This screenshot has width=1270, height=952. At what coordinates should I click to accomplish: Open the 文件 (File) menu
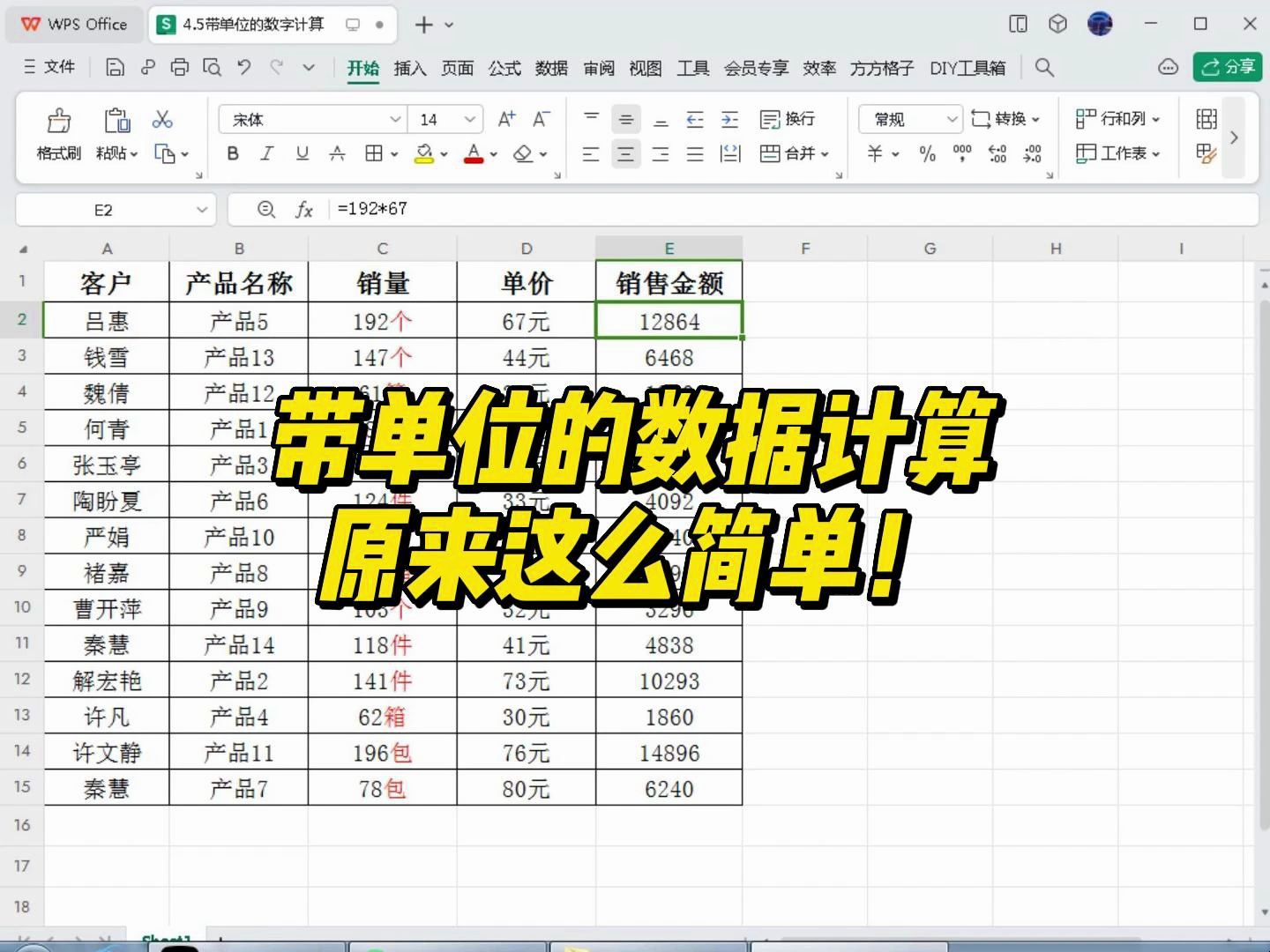[x=49, y=67]
